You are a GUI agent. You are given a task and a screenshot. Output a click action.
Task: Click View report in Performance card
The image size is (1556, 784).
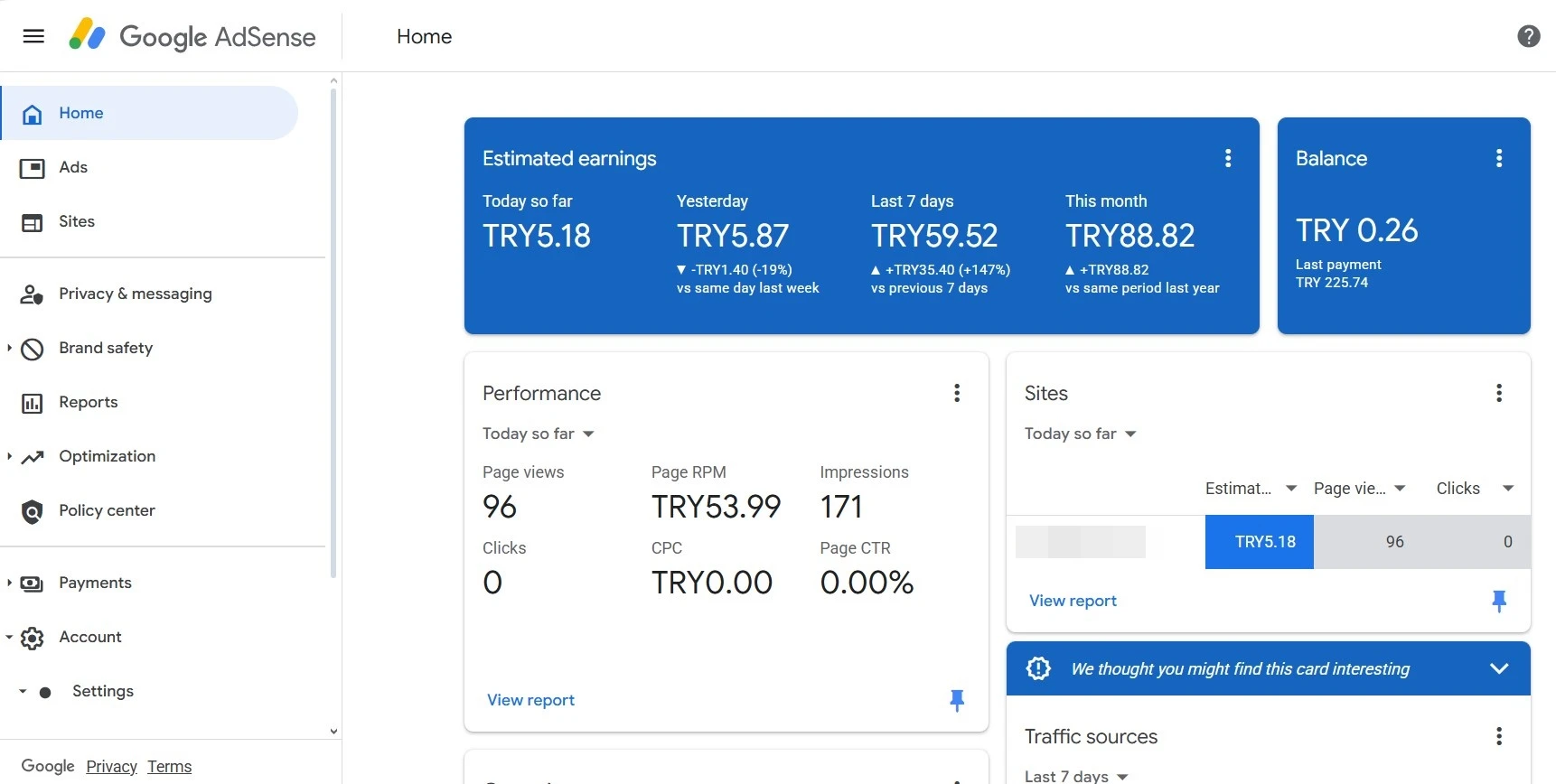530,700
